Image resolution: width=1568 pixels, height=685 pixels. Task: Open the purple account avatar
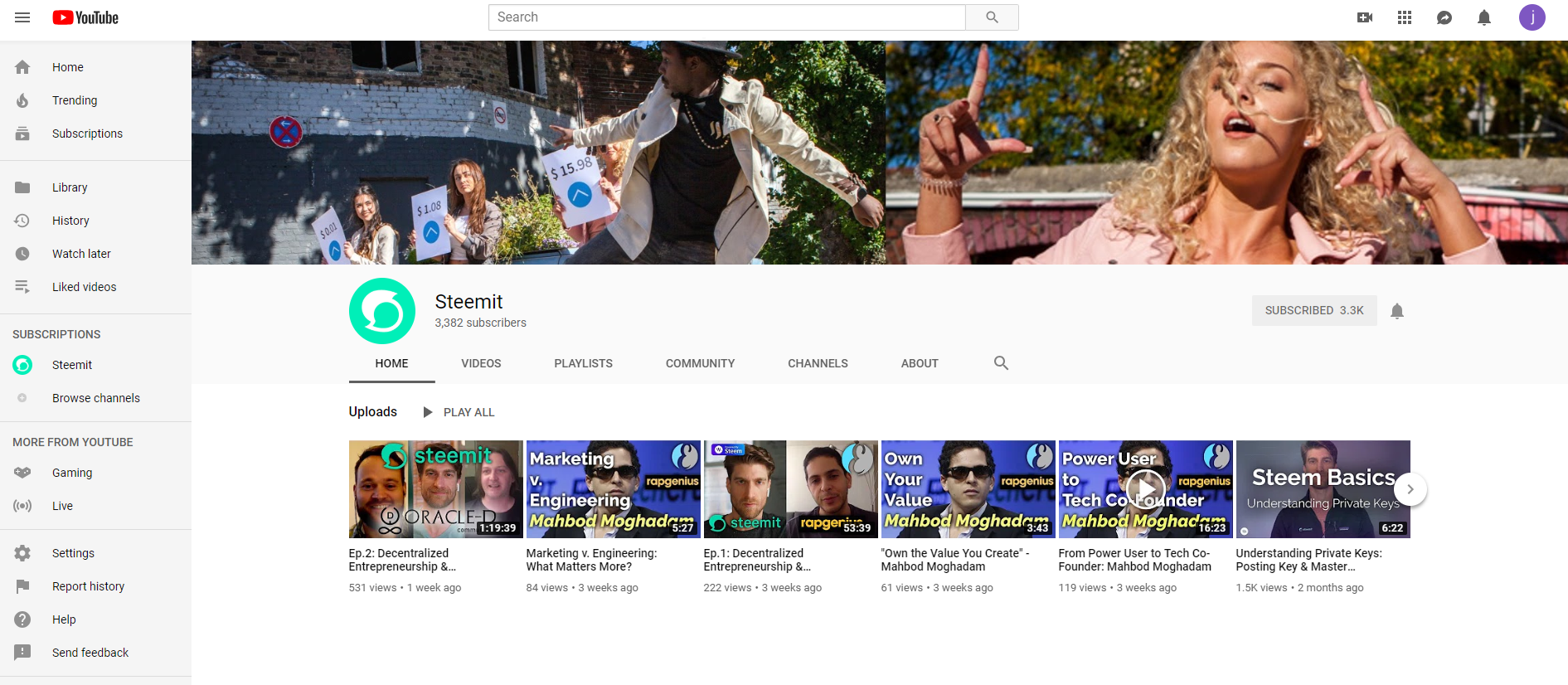click(1532, 17)
